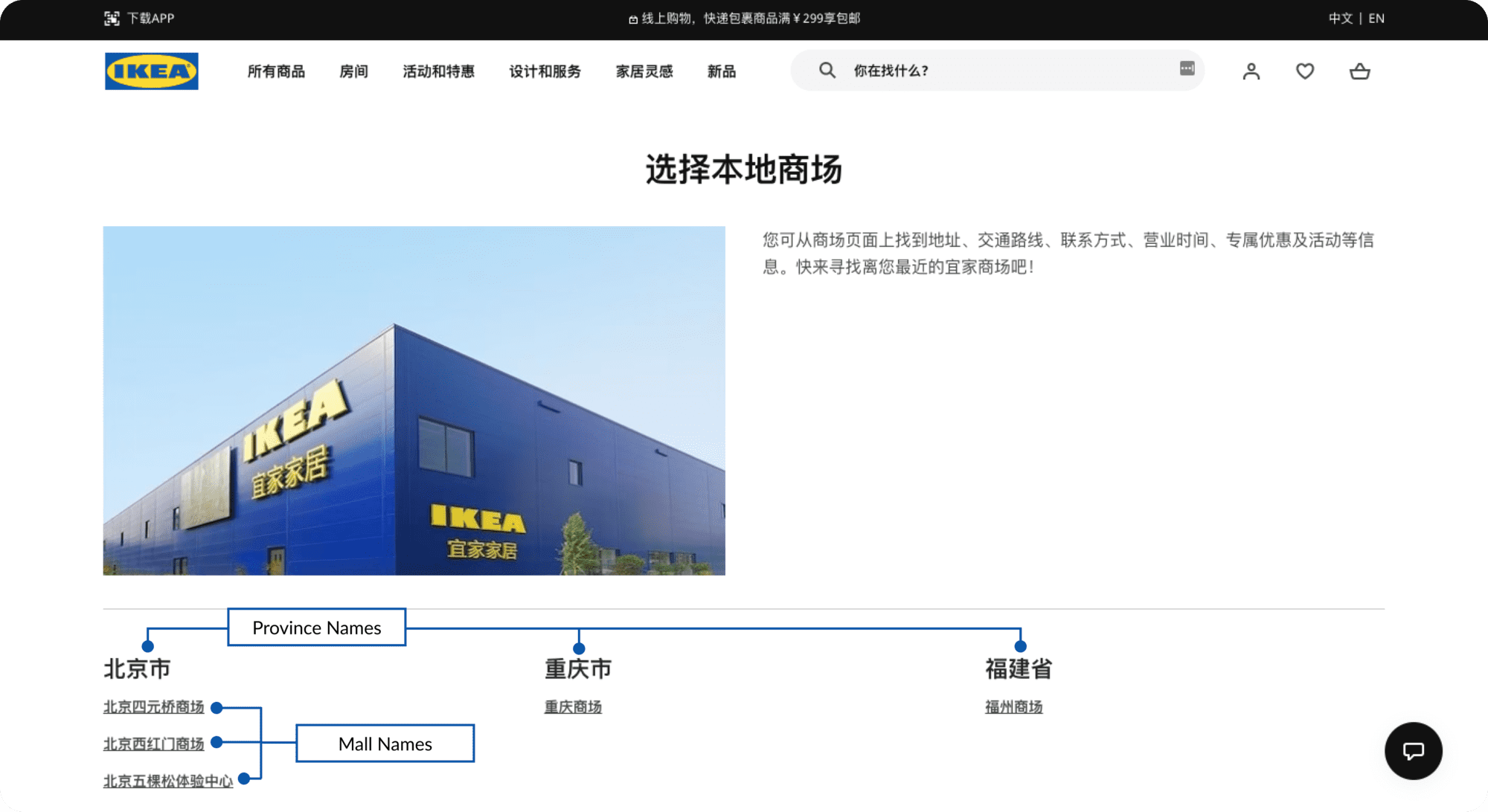Open the 所有商品 menu
The height and width of the screenshot is (812, 1488).
[276, 71]
